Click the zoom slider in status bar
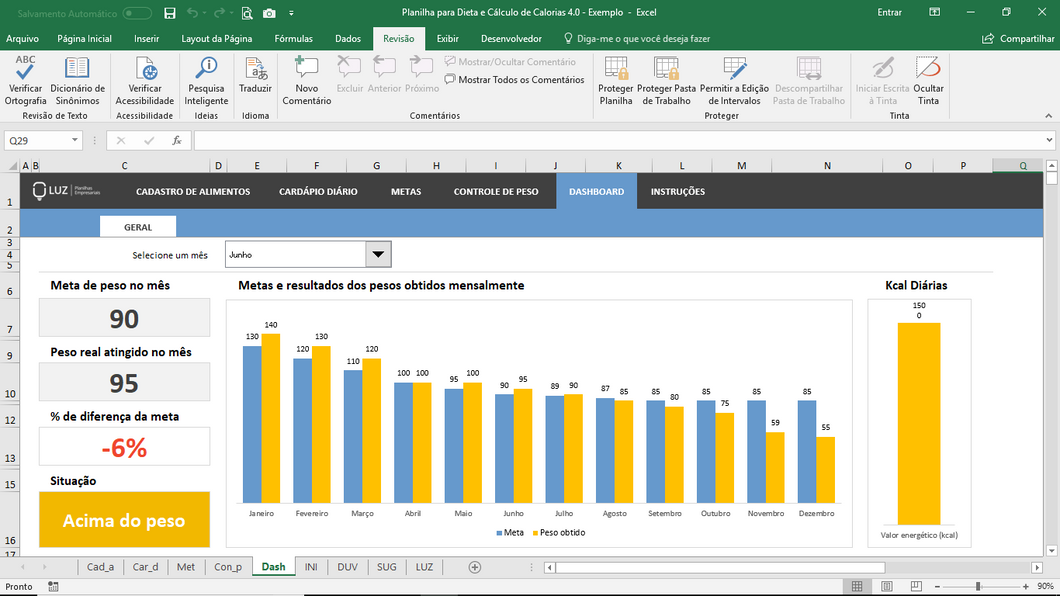Image resolution: width=1060 pixels, height=596 pixels. [978, 586]
